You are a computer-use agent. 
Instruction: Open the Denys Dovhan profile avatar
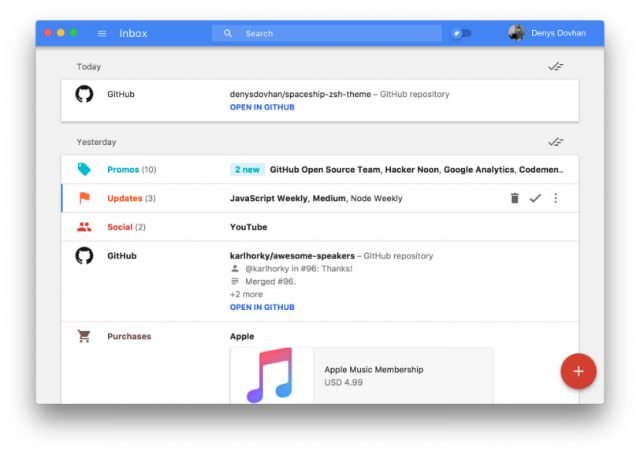(516, 33)
